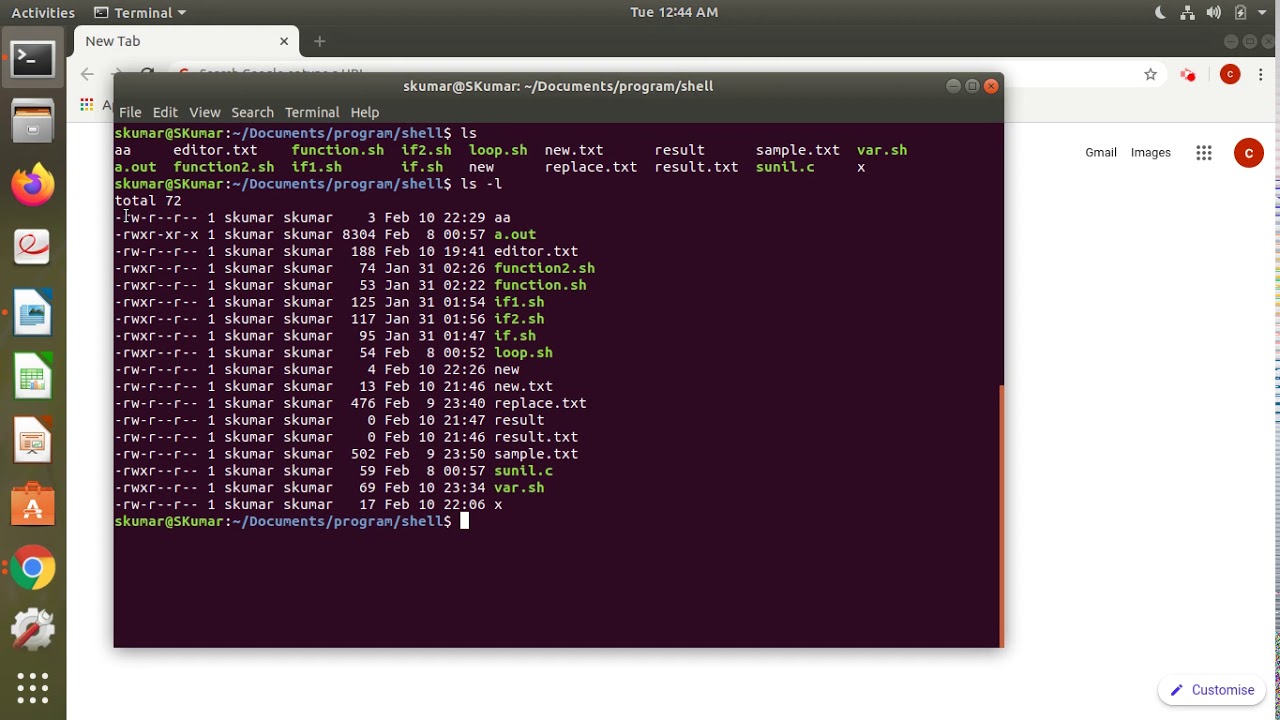Launch LibreOffice Impress from the dock
The height and width of the screenshot is (720, 1280).
tap(32, 442)
